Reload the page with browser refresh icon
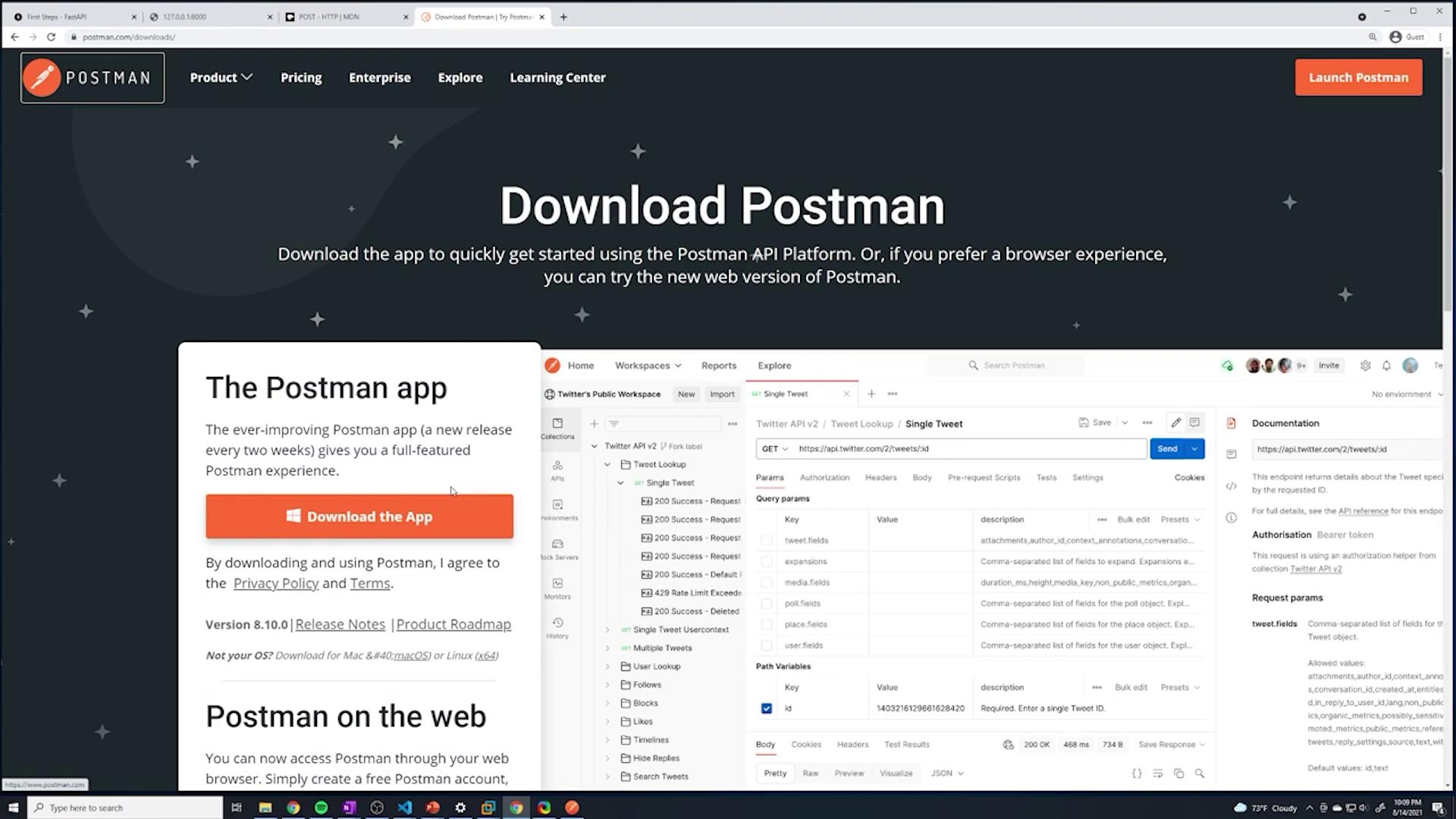 tap(51, 36)
